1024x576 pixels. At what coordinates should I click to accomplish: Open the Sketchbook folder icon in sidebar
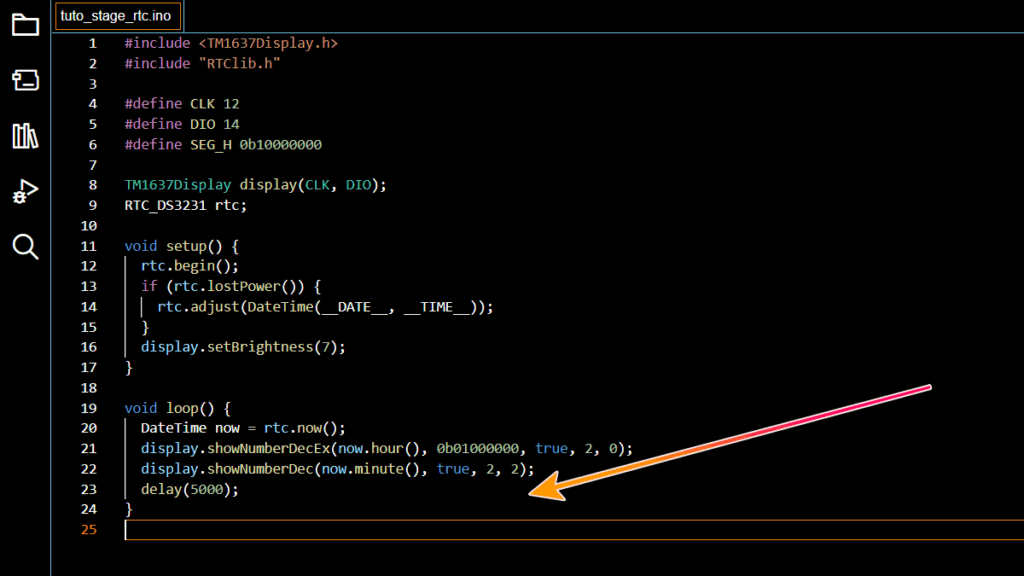[x=25, y=25]
